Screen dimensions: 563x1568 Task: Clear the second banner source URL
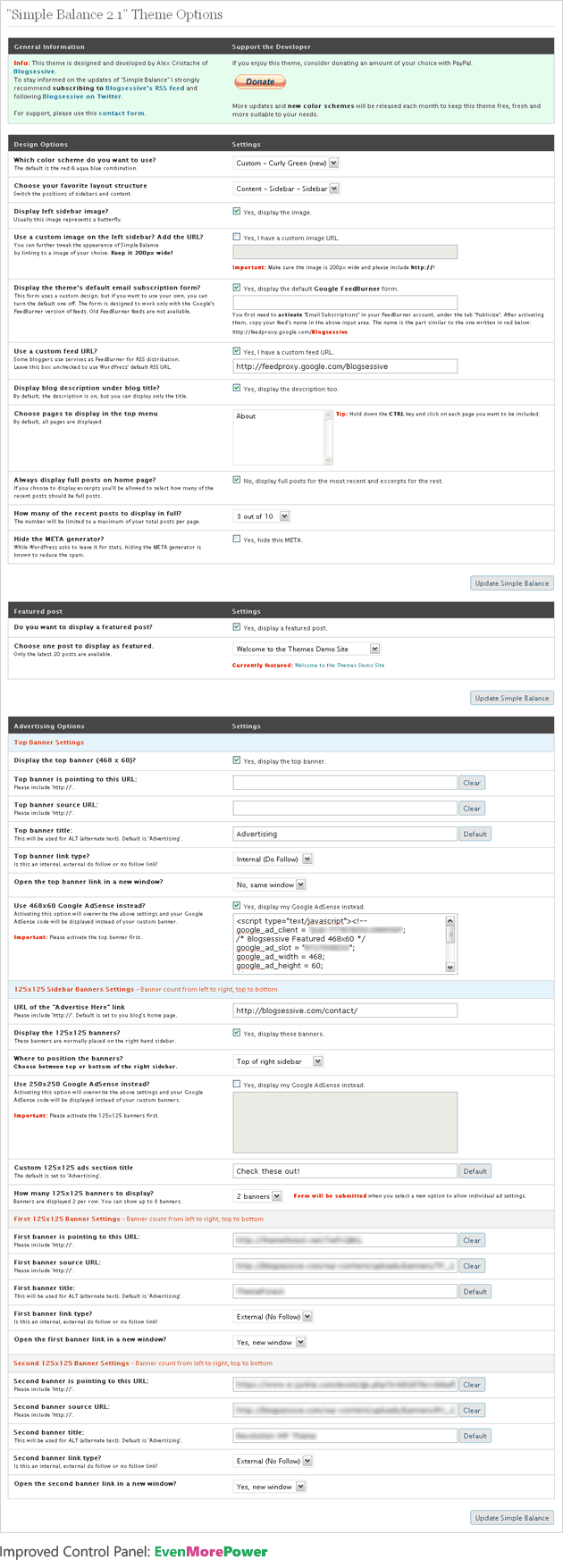coord(472,1411)
